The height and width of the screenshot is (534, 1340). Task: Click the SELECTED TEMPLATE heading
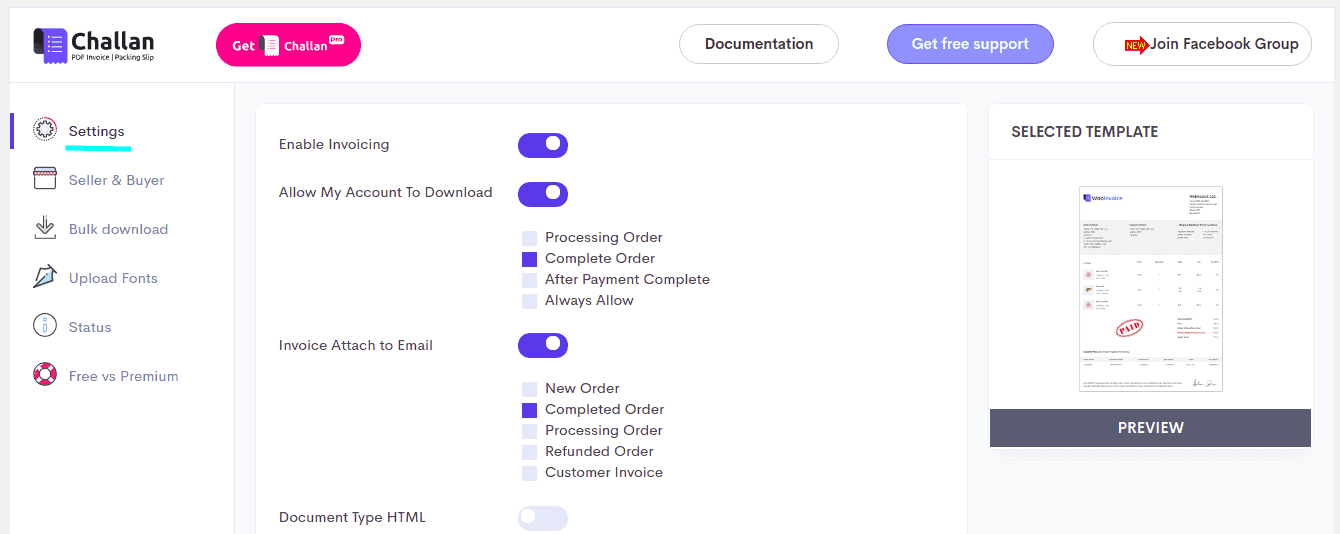coord(1085,132)
